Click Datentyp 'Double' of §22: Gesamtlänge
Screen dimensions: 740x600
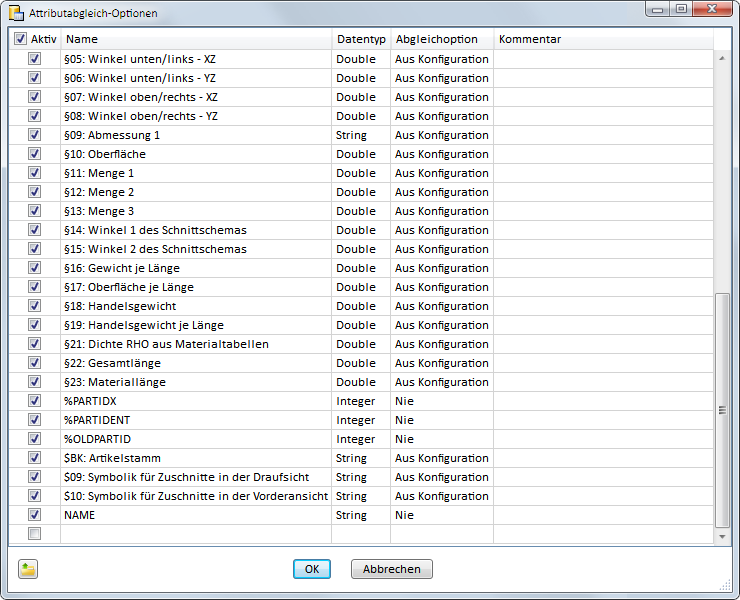coord(361,363)
